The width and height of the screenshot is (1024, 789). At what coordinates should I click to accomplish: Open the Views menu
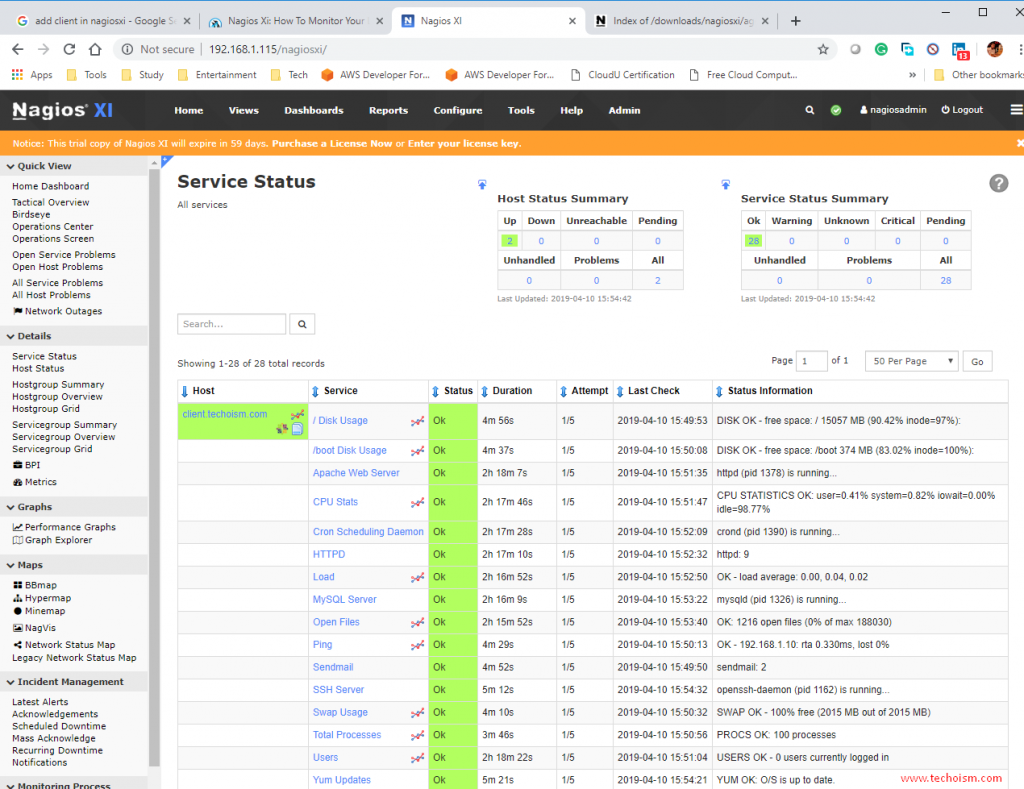244,110
